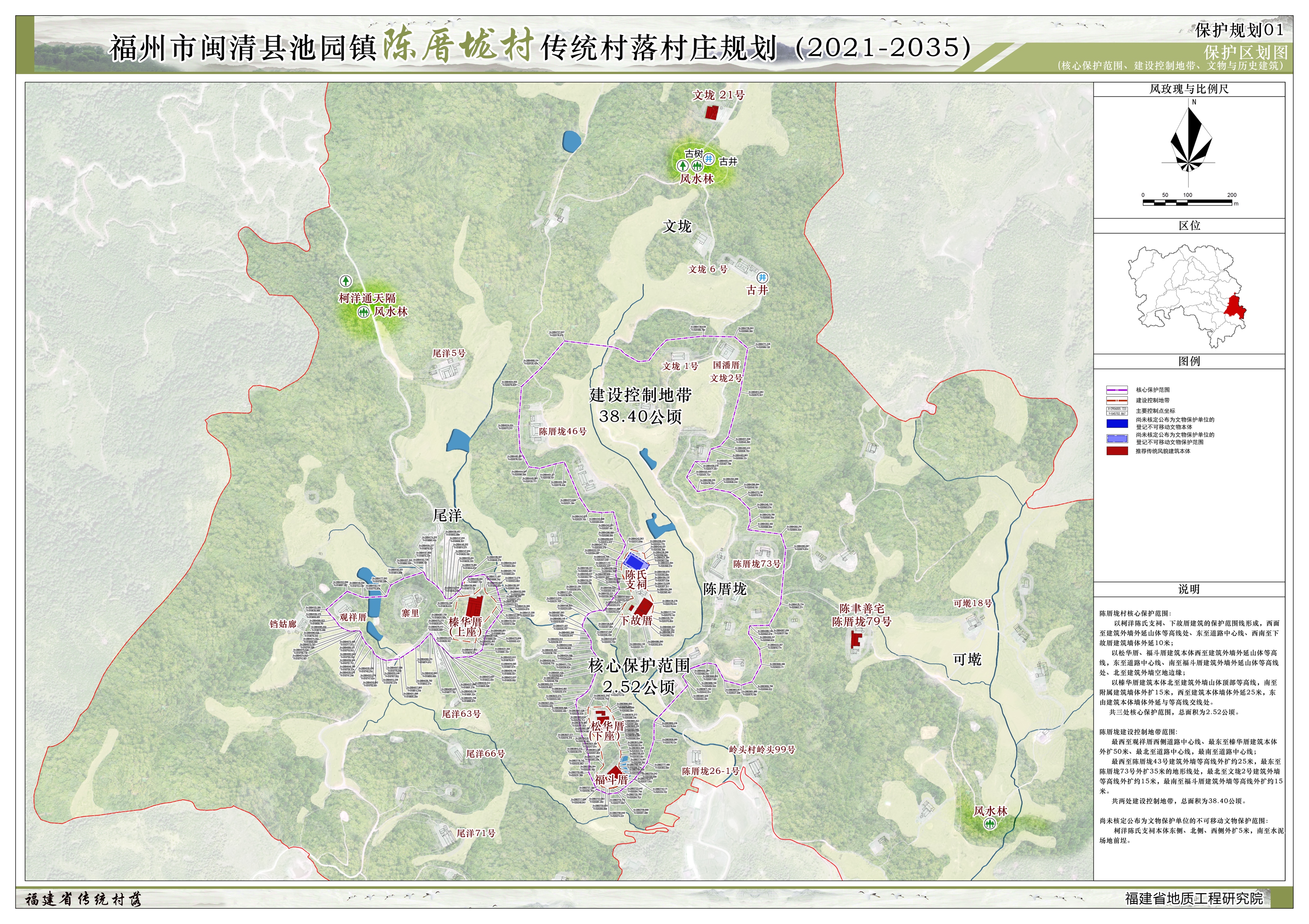Click the 陈氏支祠 label
This screenshot has height=924, width=1309.
(x=636, y=580)
